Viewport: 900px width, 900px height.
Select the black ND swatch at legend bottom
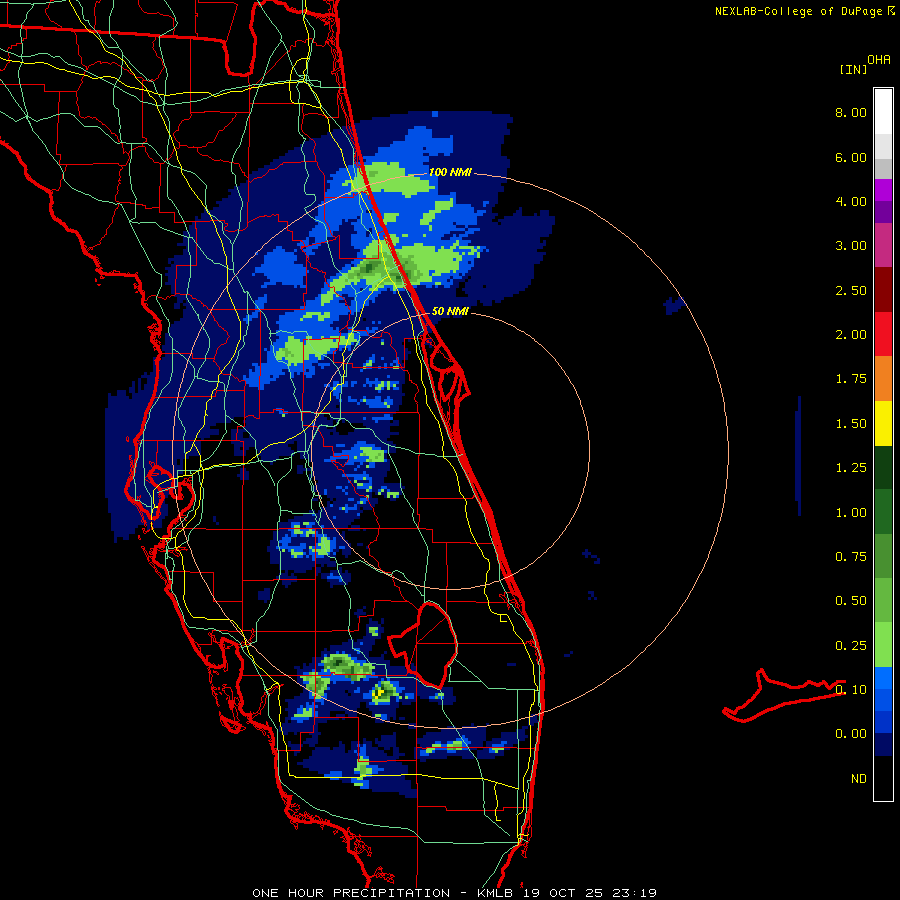(883, 778)
